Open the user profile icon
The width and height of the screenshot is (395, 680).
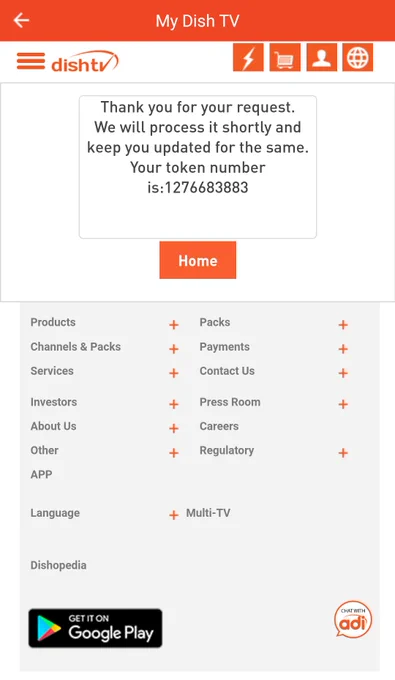pyautogui.click(x=322, y=57)
